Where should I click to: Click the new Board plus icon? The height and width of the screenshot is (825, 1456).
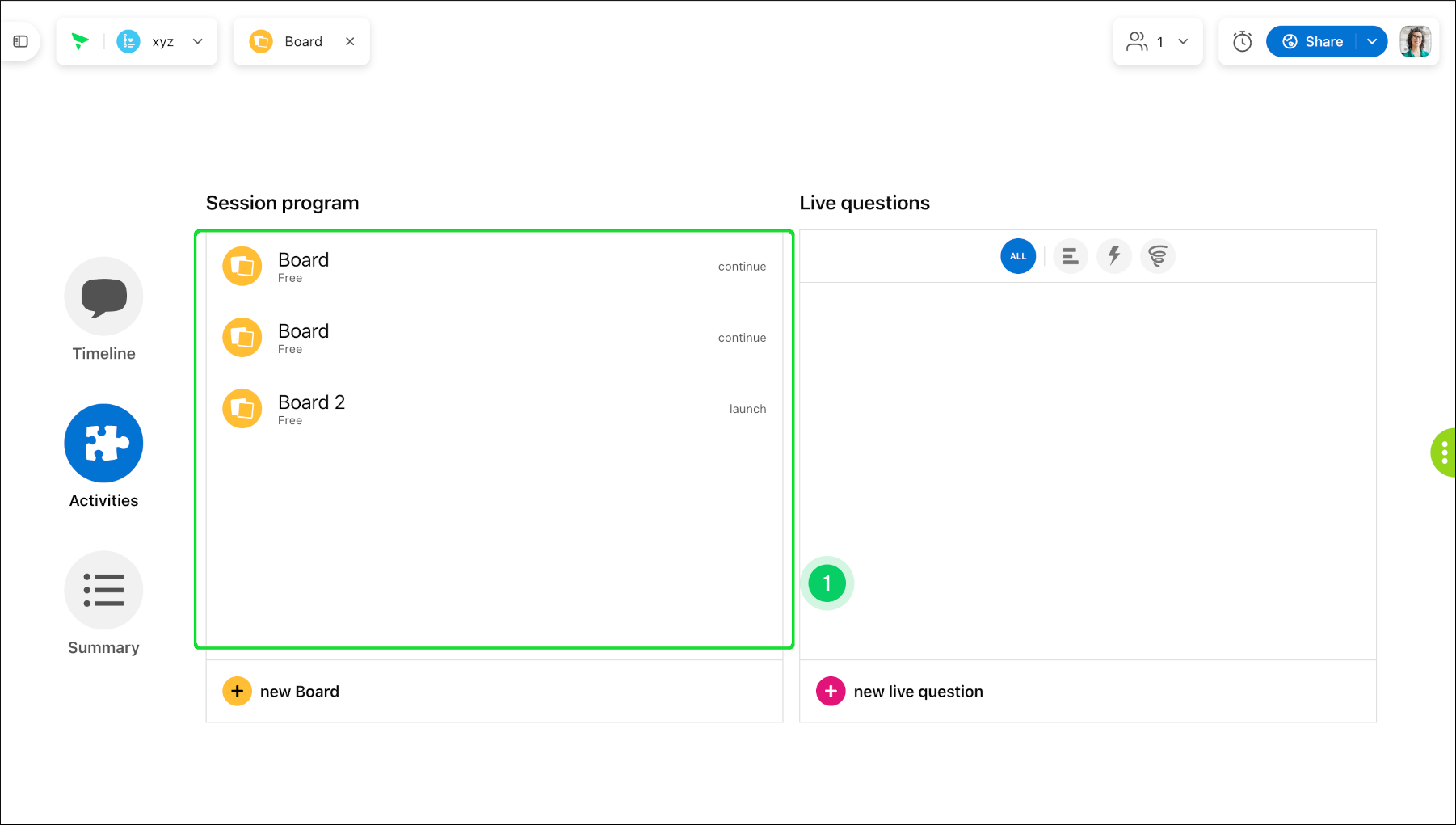[237, 691]
